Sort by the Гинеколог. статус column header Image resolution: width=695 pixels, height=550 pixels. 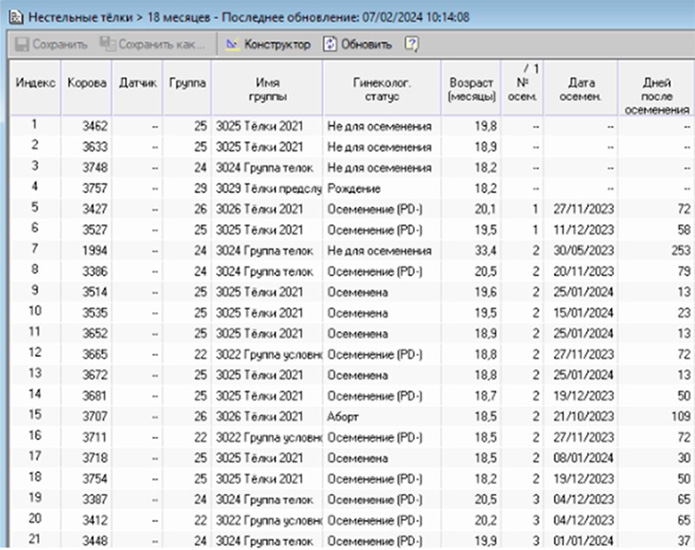pyautogui.click(x=382, y=88)
